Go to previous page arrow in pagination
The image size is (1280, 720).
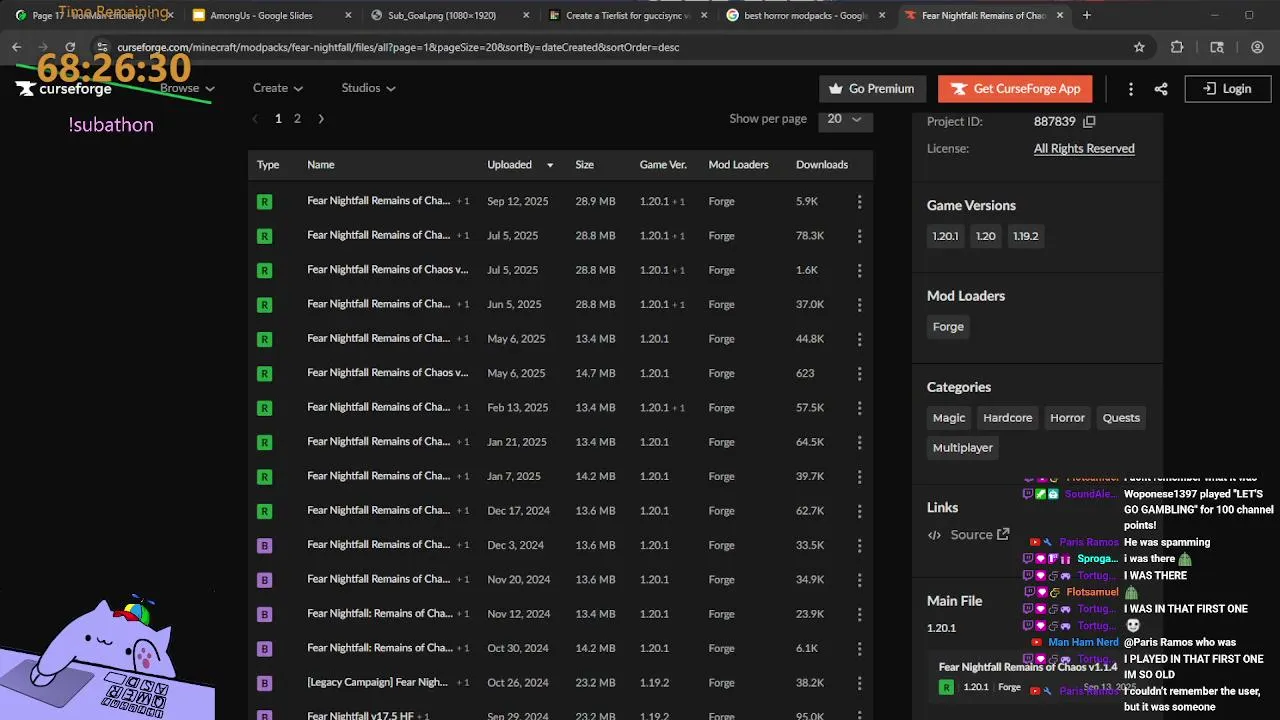click(x=255, y=119)
